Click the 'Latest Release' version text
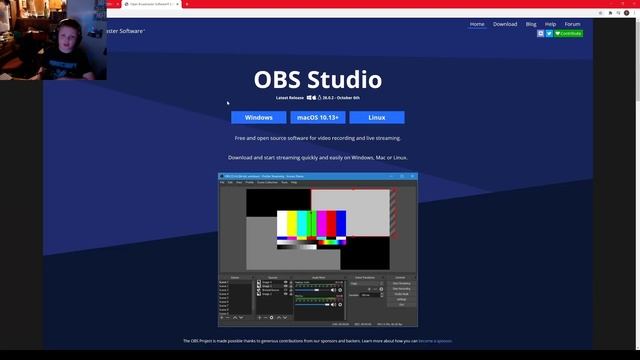Viewport: 640px width, 360px height. click(x=318, y=98)
